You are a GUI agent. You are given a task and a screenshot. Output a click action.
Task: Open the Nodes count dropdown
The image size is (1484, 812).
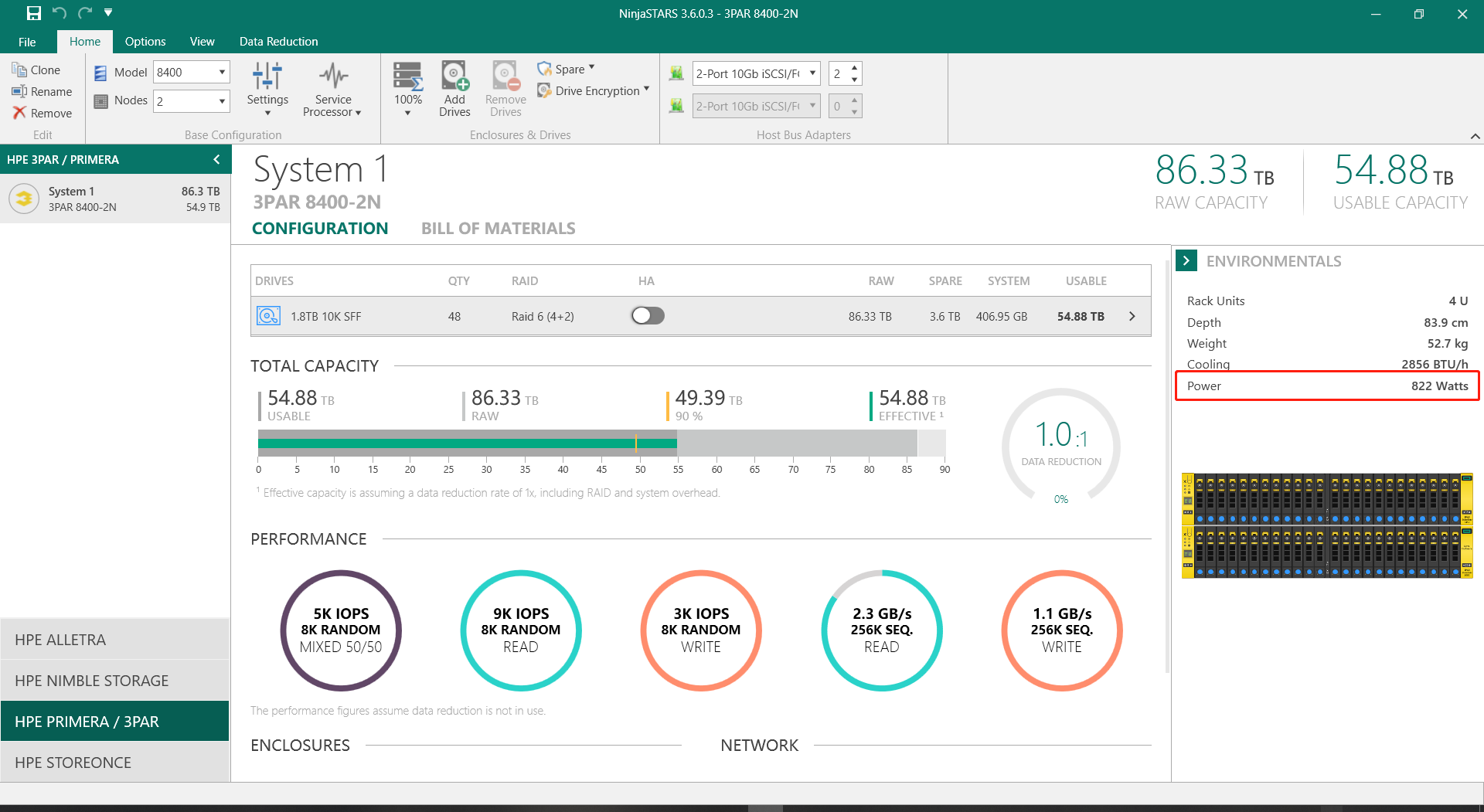point(222,101)
